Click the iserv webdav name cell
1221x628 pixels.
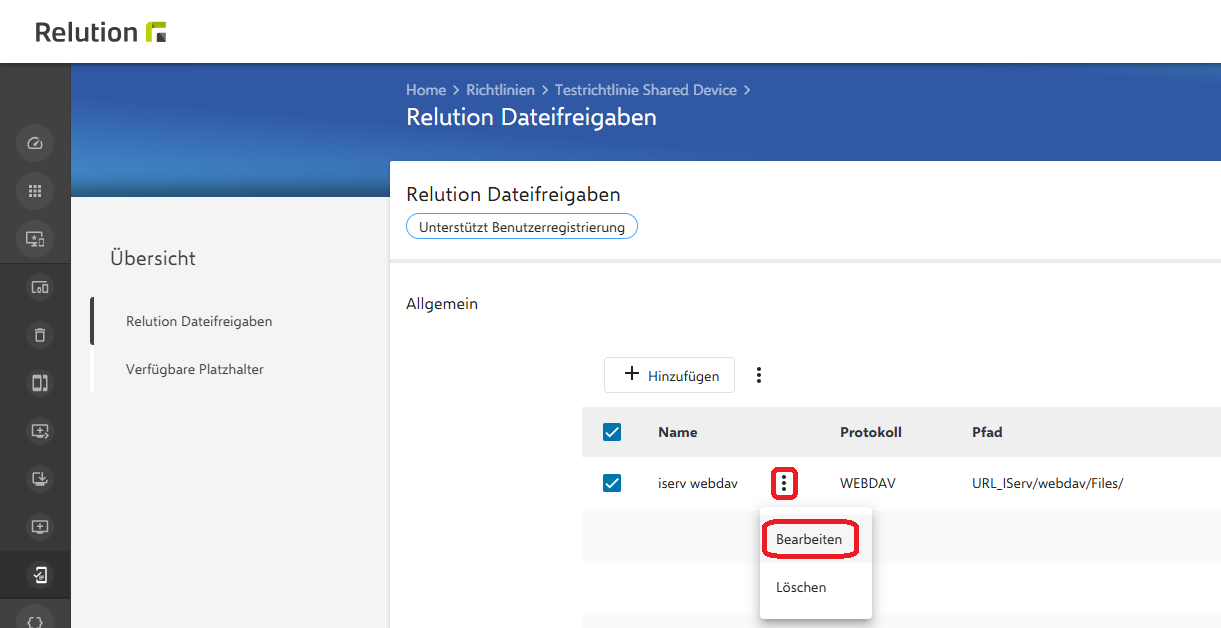point(698,483)
